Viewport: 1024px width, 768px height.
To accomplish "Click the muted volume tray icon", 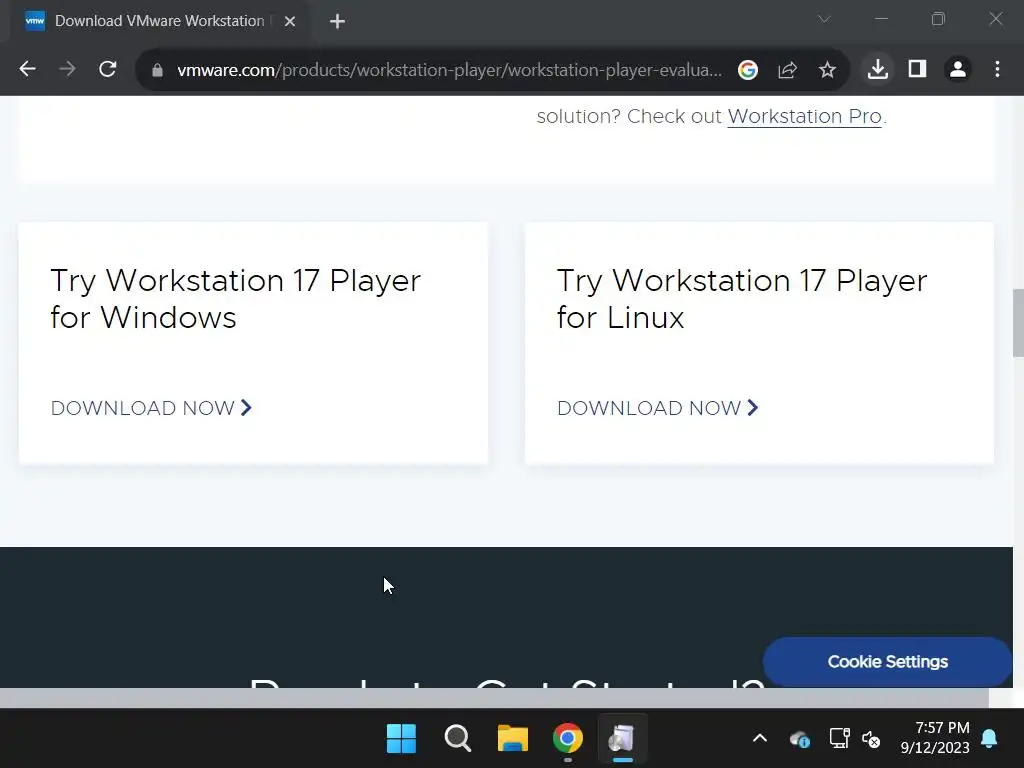I will pyautogui.click(x=871, y=739).
